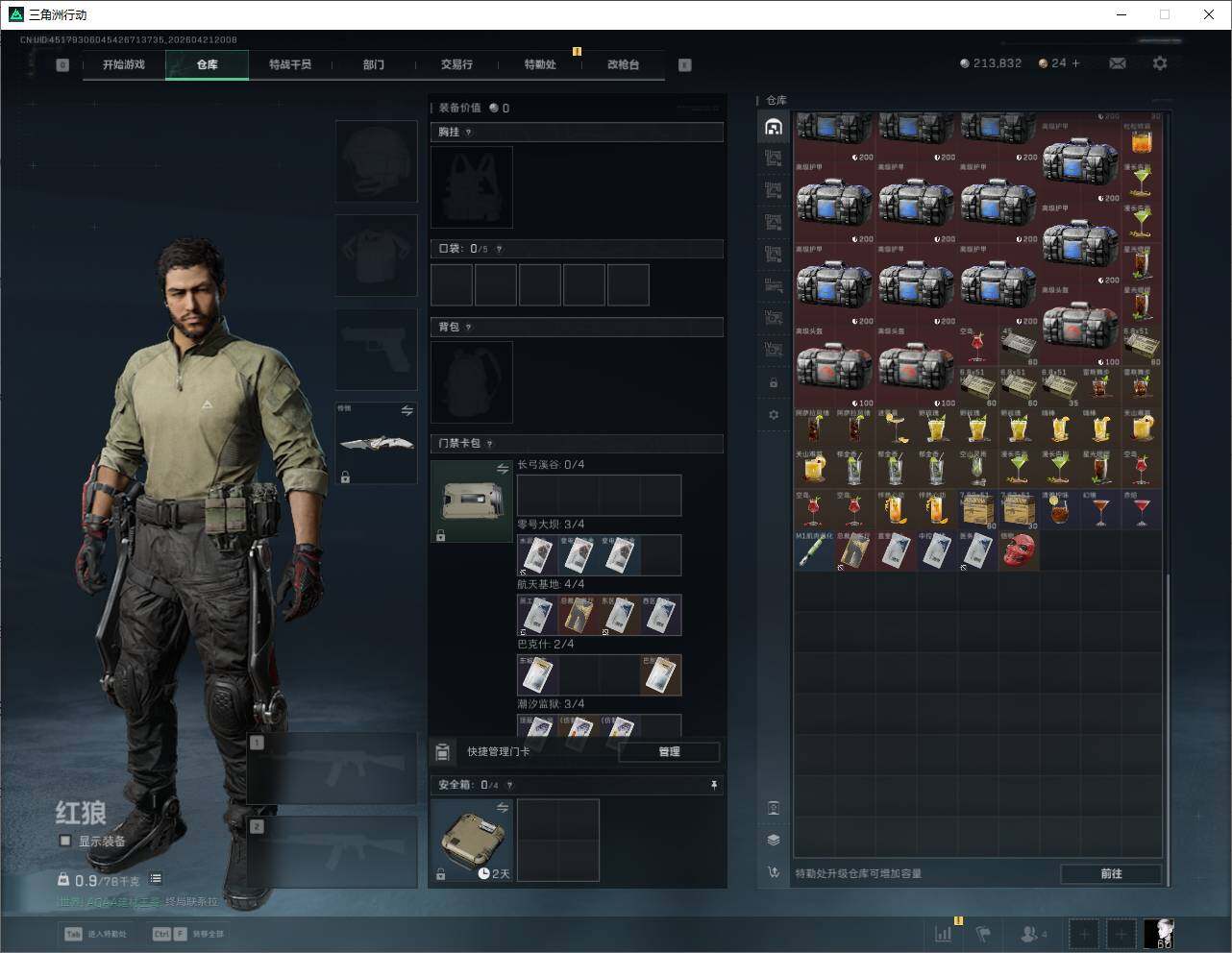1232x953 pixels.
Task: Click the empty 长弓溪谷 keycard row
Action: tap(599, 495)
